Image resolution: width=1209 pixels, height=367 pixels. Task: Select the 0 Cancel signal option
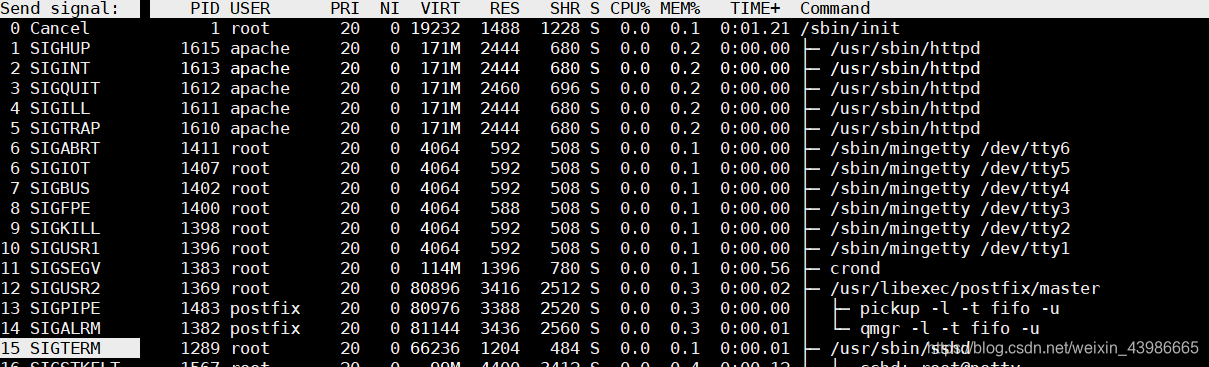[70, 28]
